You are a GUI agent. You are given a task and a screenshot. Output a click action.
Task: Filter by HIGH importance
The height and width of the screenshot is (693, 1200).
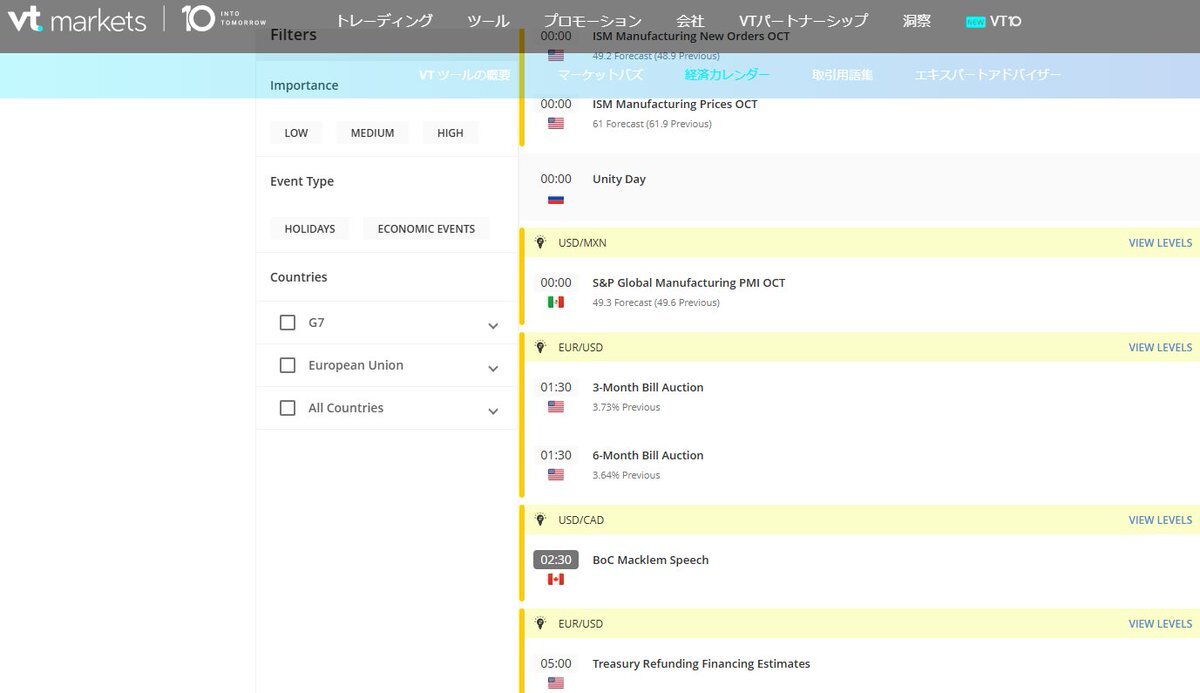click(x=450, y=133)
